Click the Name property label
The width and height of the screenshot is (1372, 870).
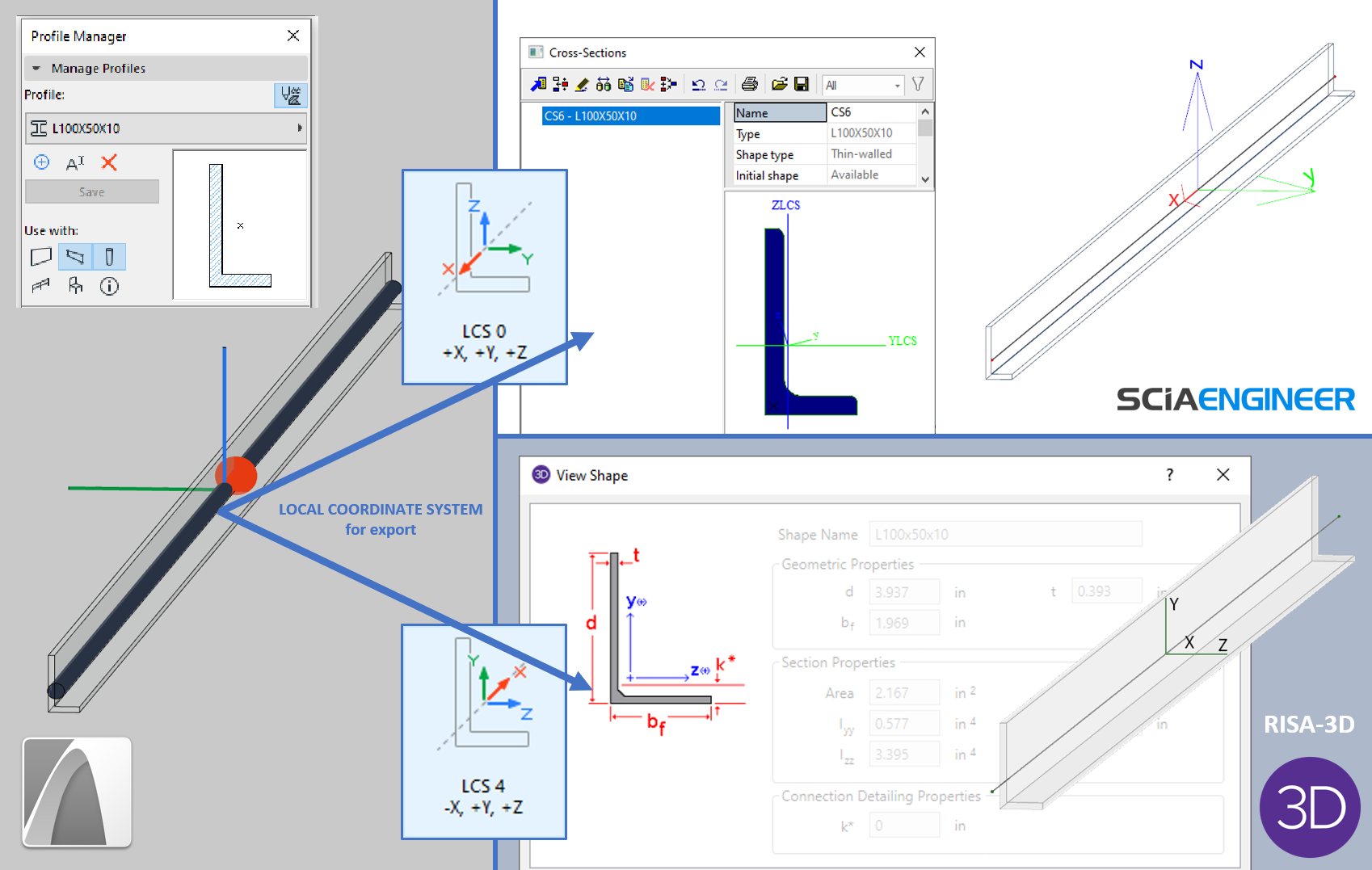(780, 113)
